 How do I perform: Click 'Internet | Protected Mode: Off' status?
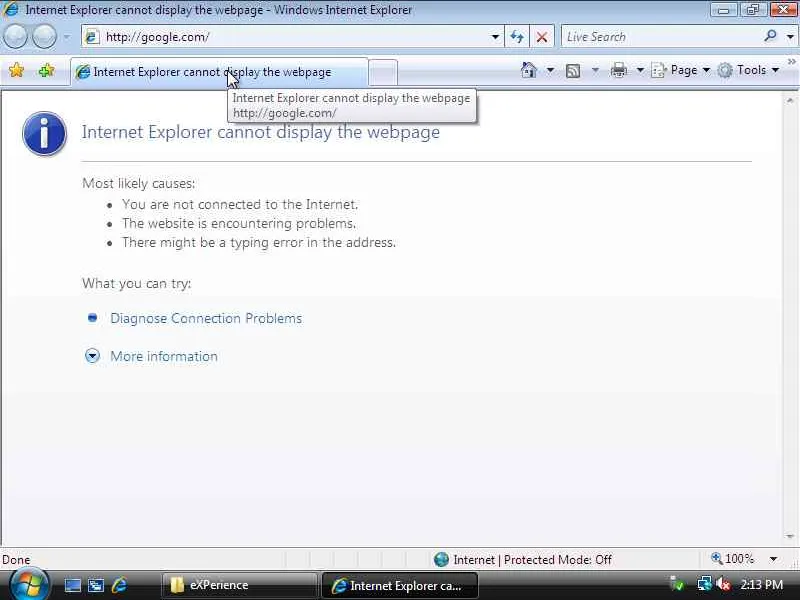coord(532,560)
